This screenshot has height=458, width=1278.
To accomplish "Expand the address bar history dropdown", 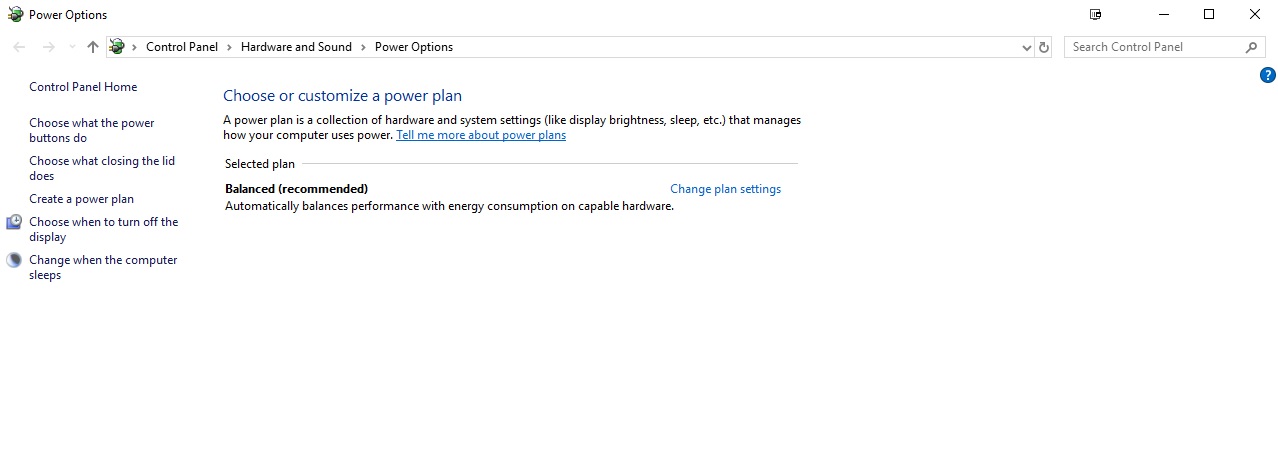I will click(1027, 47).
